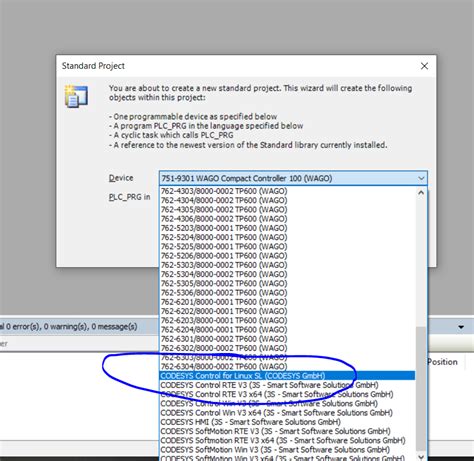
Task: Click the Position column header
Action: (442, 362)
